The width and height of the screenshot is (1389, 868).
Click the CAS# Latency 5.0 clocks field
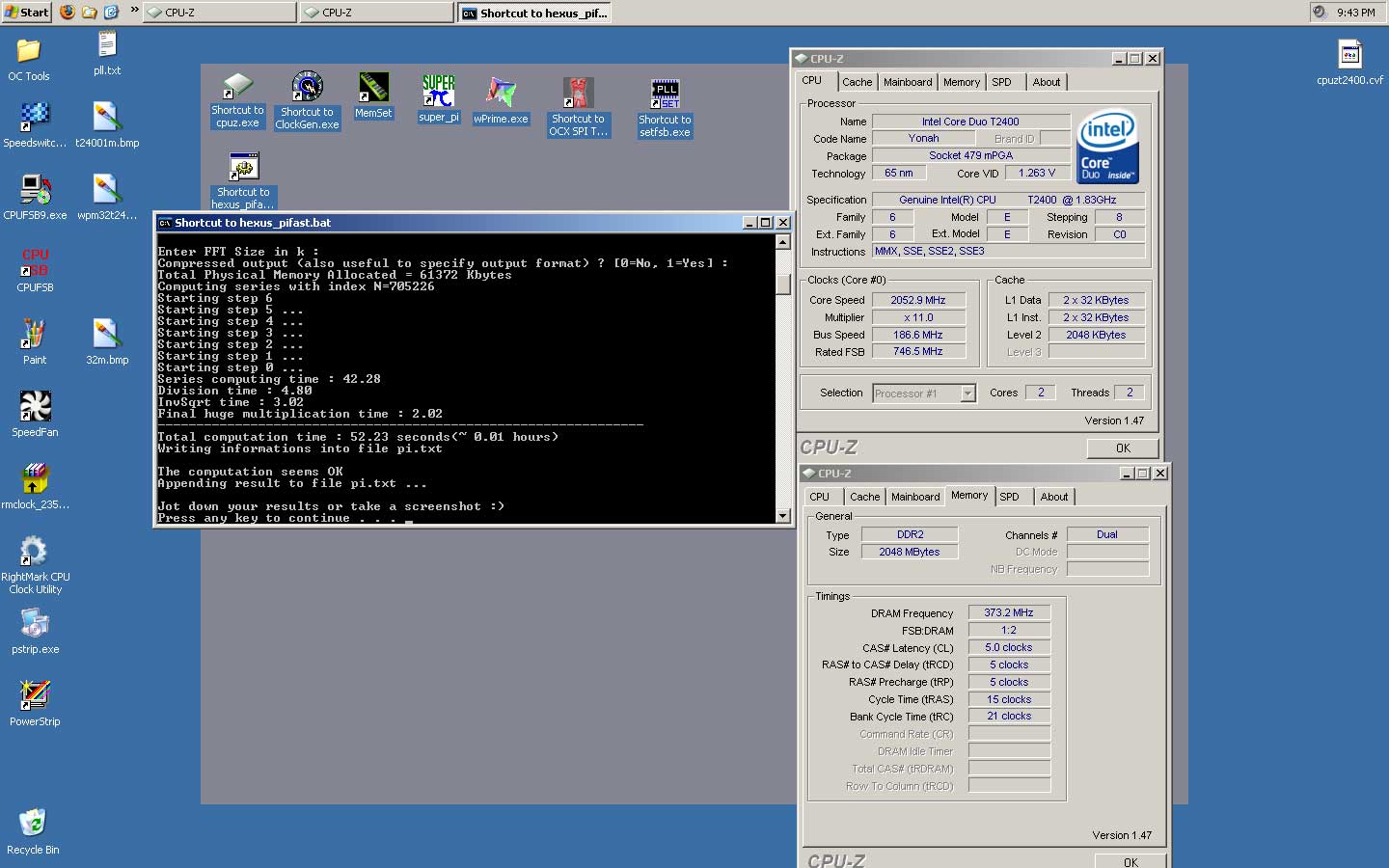[x=1009, y=647]
